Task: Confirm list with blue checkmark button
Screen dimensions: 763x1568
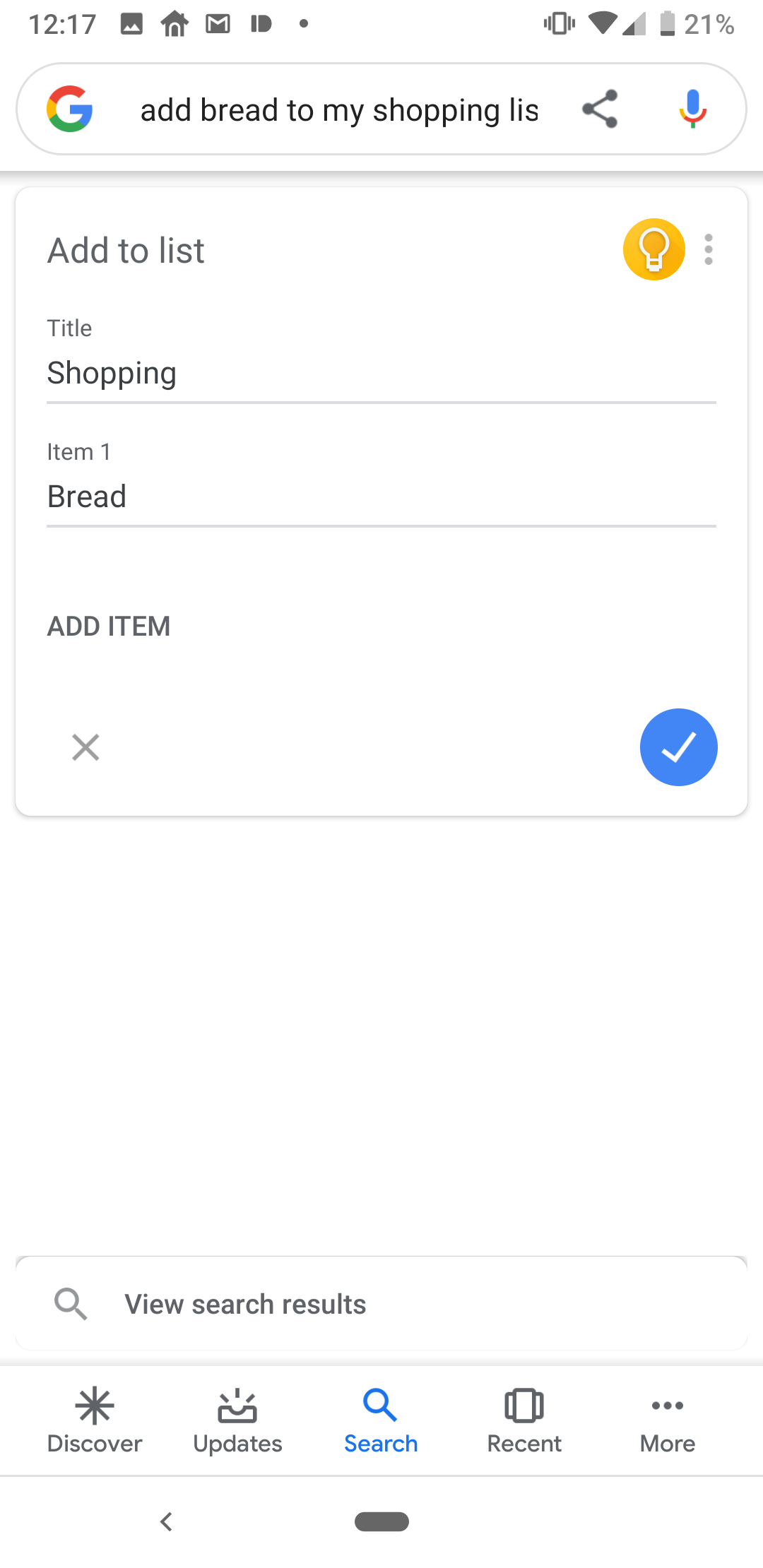Action: pyautogui.click(x=678, y=747)
